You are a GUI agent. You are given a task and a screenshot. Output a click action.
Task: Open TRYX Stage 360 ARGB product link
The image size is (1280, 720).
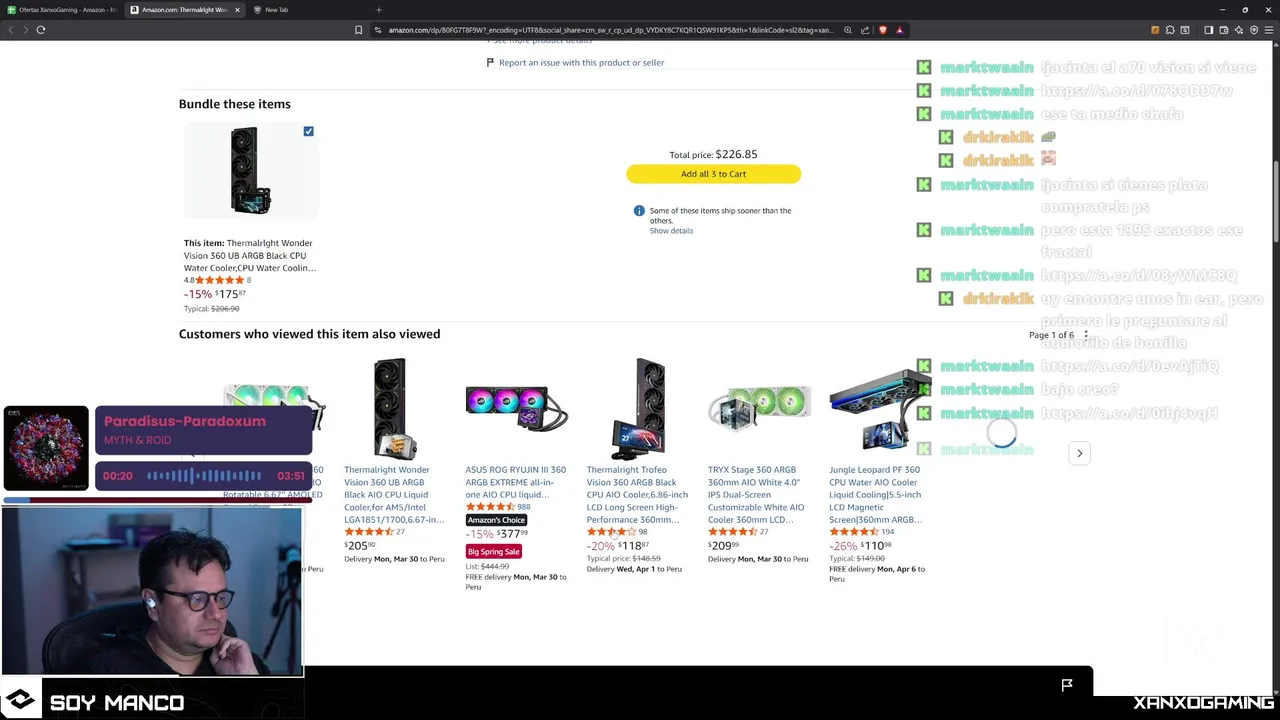tap(756, 494)
